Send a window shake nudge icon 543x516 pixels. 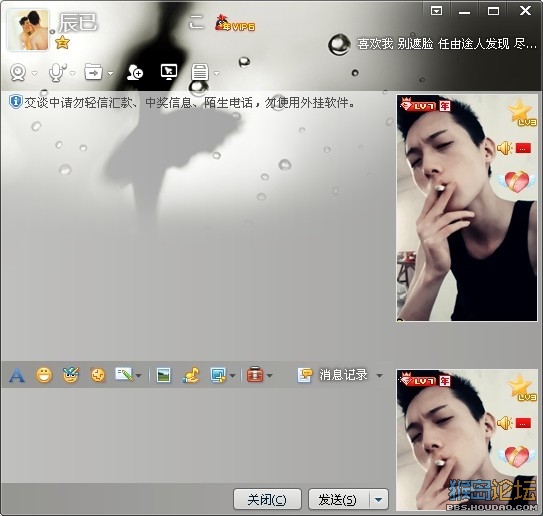(98, 375)
